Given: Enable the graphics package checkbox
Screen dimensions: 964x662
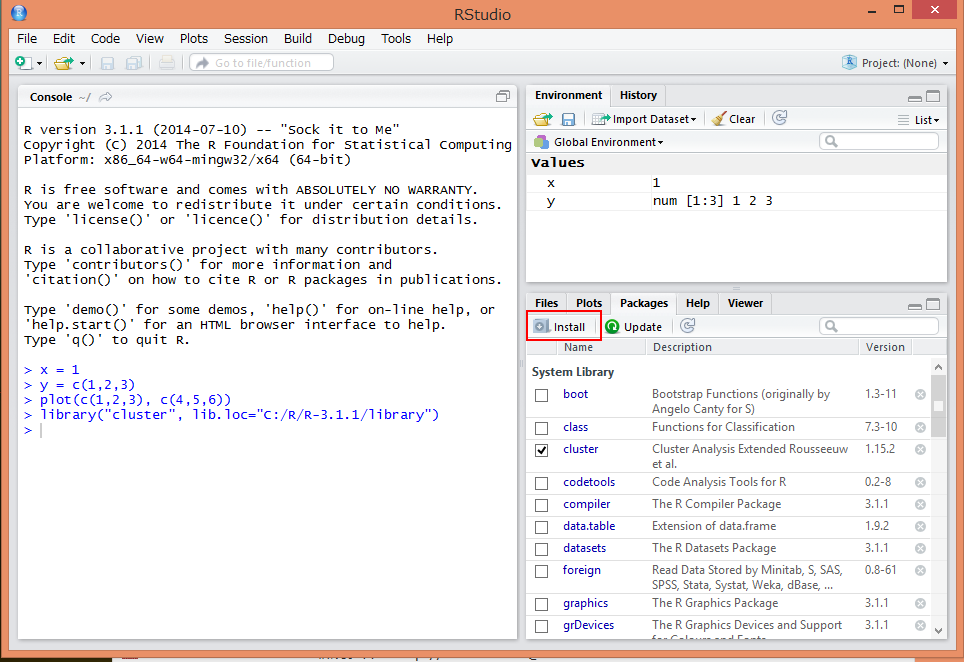Looking at the screenshot, I should [x=542, y=605].
